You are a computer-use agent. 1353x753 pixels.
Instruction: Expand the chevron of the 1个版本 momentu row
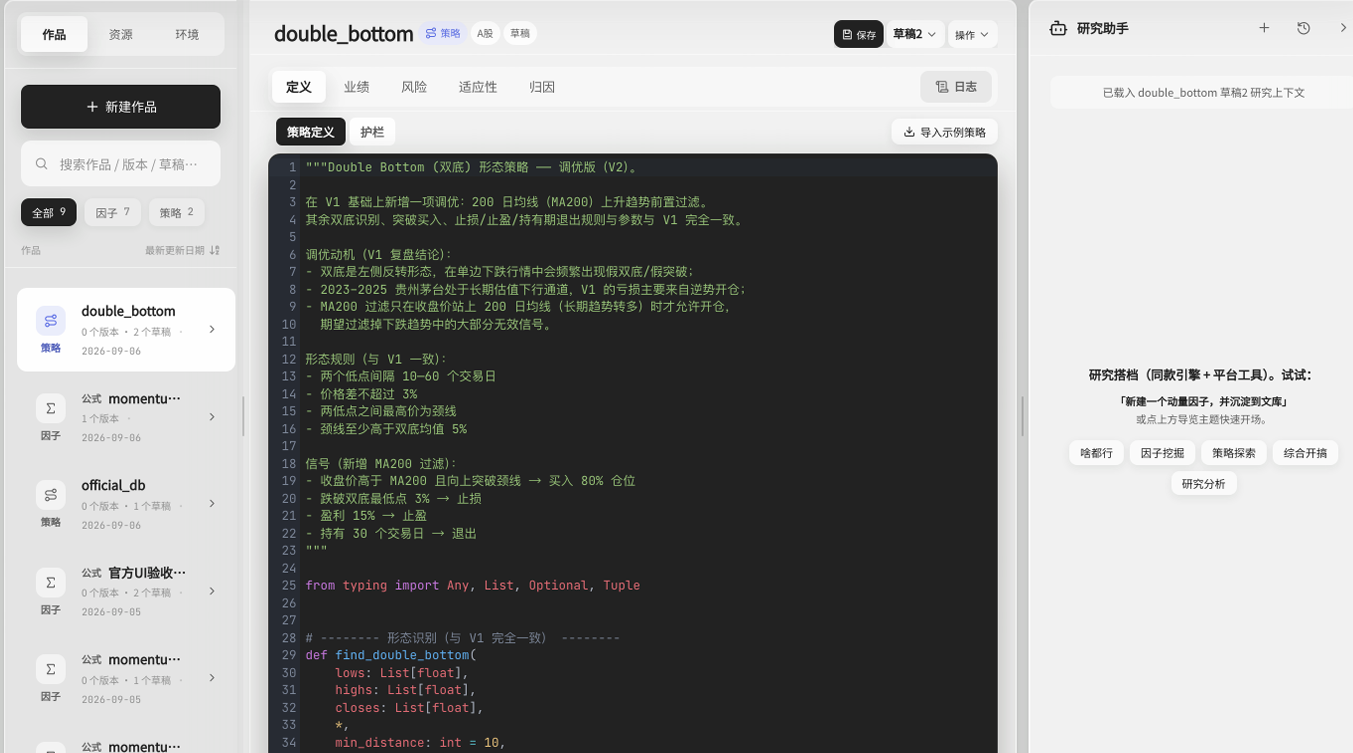click(211, 416)
